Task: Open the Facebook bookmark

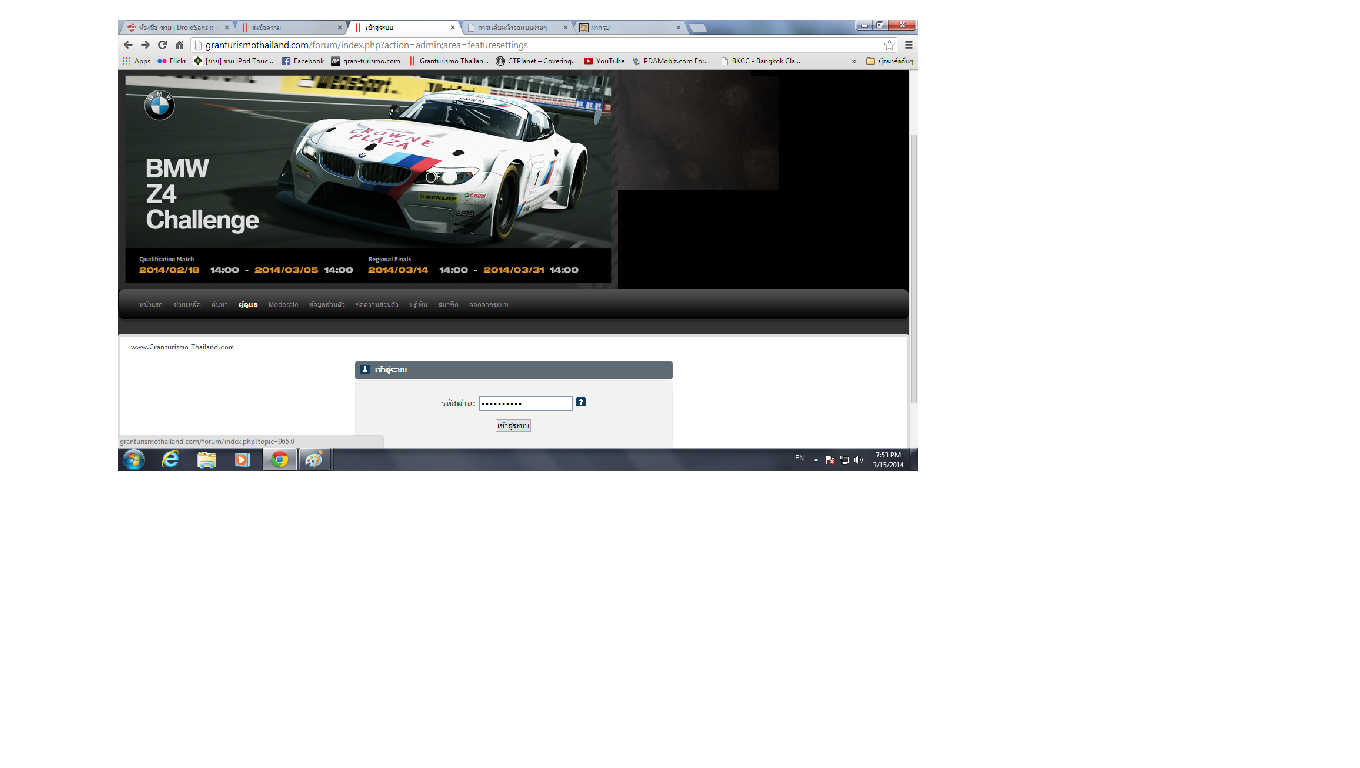Action: [x=303, y=61]
